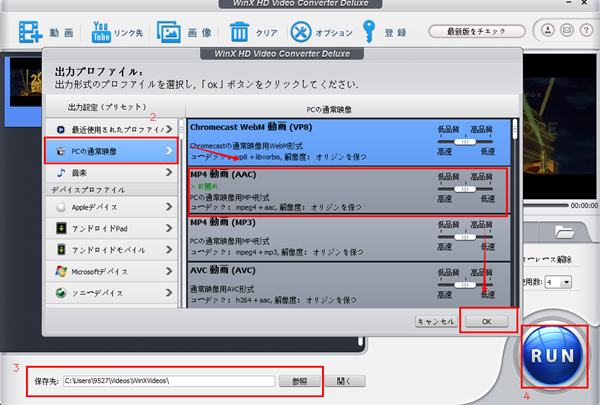600x405 pixels.
Task: Select 最近使用されたプロファイル category
Action: click(112, 130)
